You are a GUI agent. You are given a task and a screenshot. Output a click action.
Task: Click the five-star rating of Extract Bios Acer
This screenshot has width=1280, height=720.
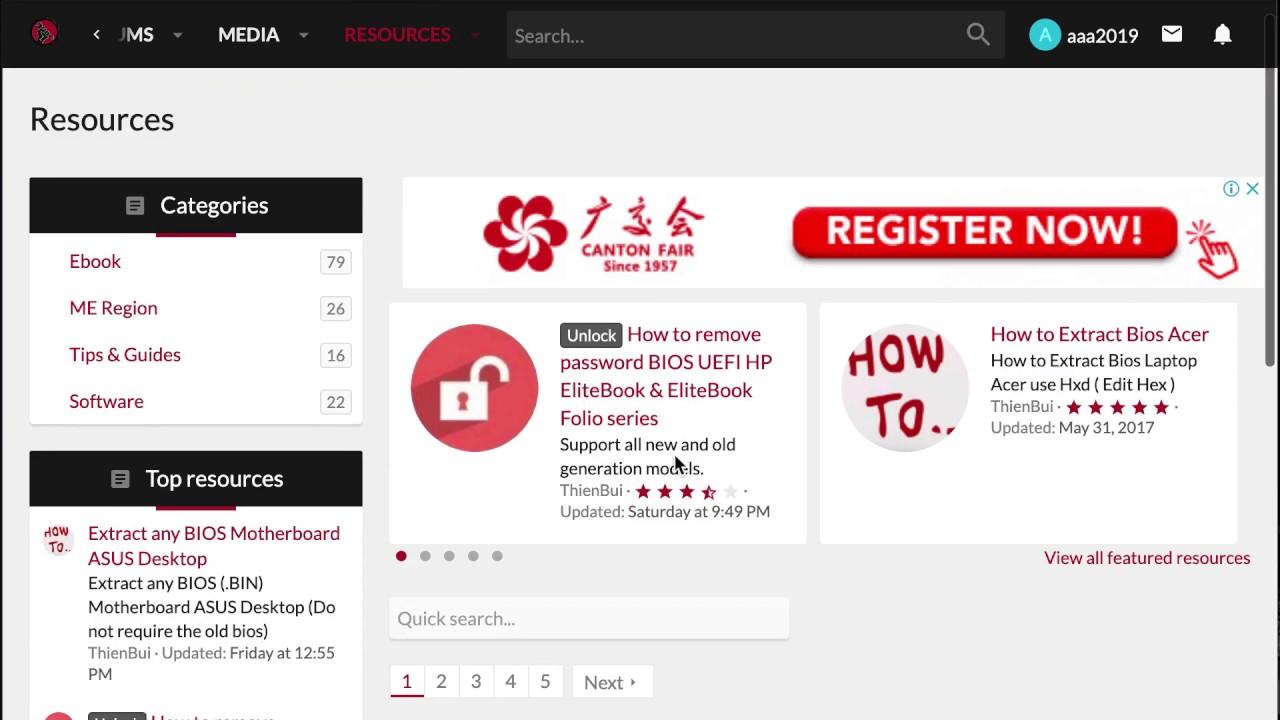[1118, 407]
